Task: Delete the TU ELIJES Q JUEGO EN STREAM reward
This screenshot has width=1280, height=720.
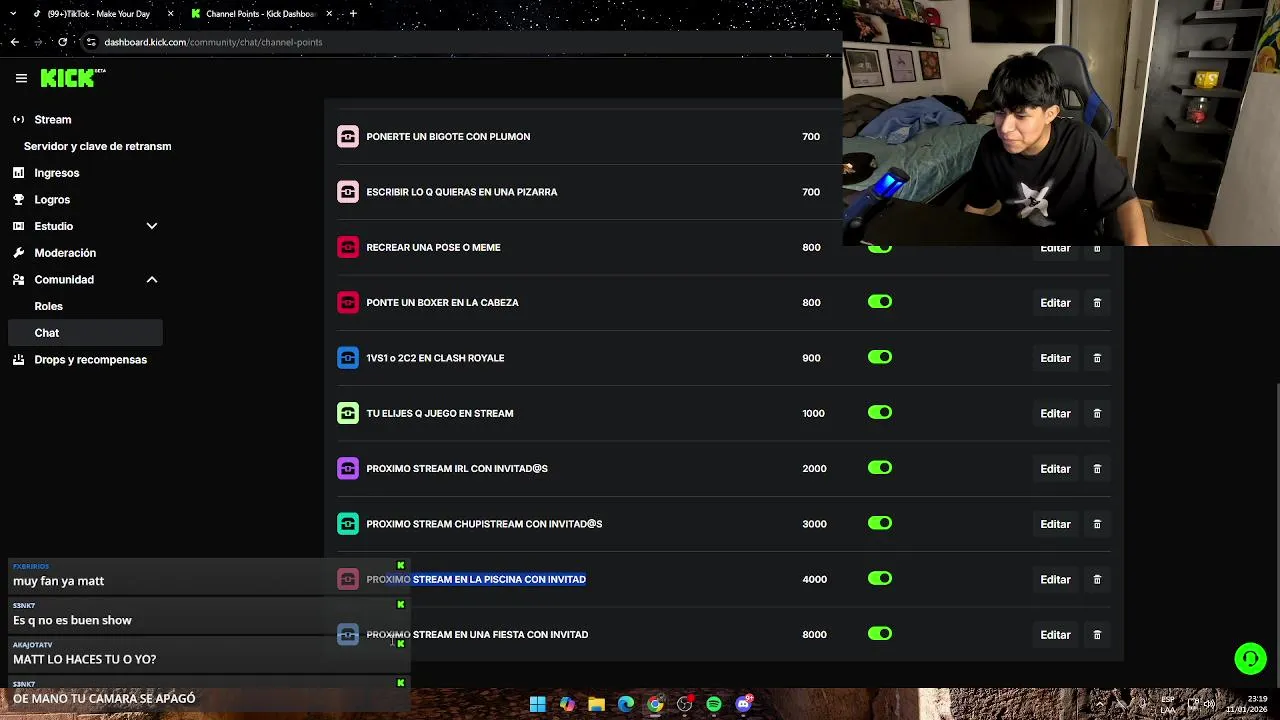Action: (x=1097, y=413)
